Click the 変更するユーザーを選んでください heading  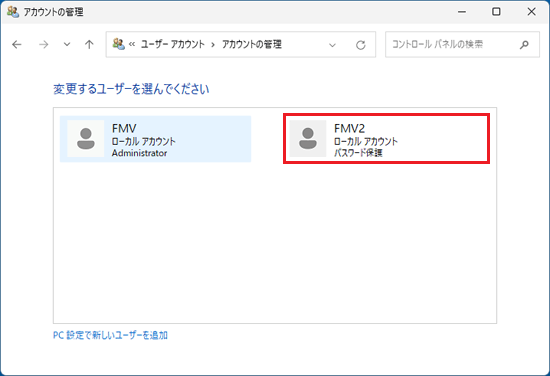point(131,89)
